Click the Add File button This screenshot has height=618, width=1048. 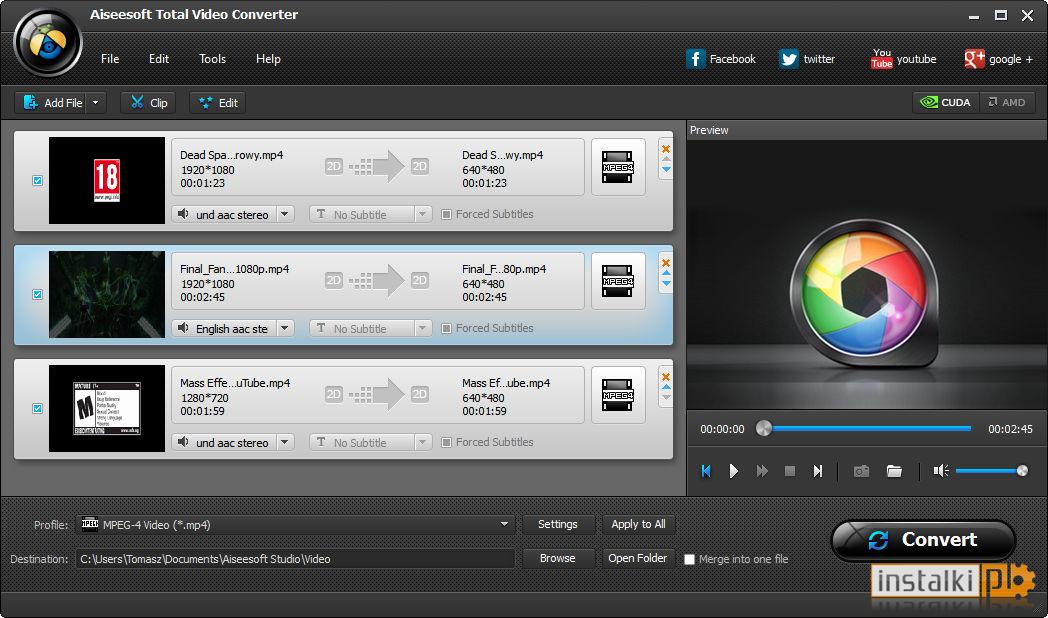[51, 102]
